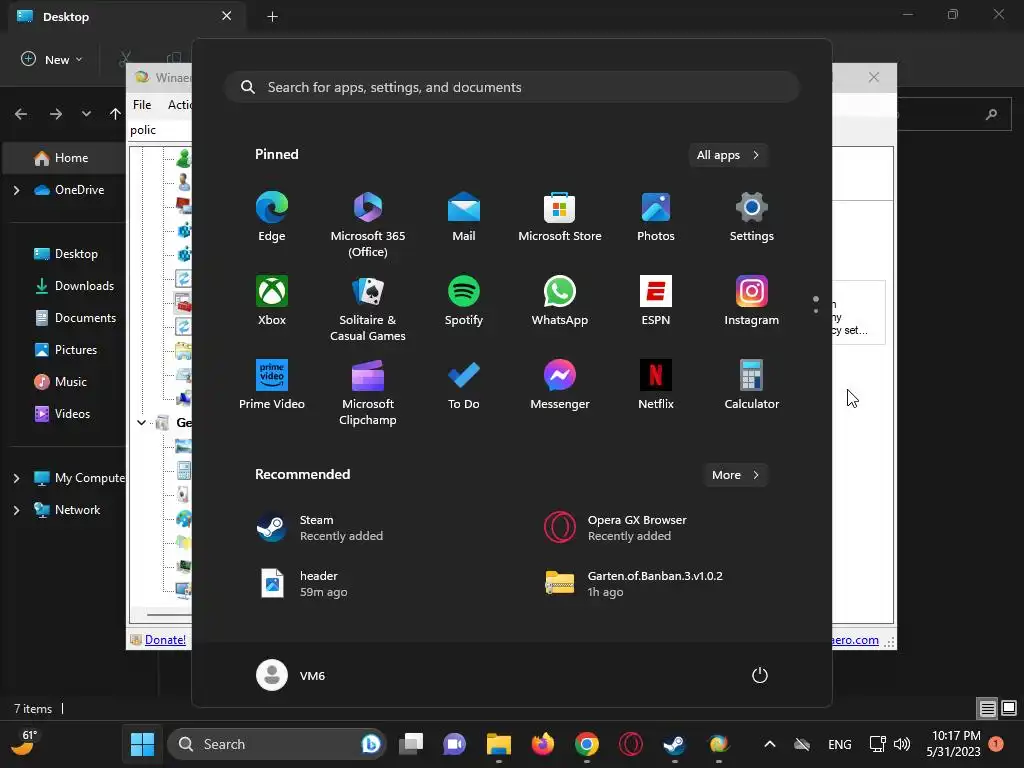Launch Microsoft Clipchamp
The width and height of the screenshot is (1024, 768).
368,392
